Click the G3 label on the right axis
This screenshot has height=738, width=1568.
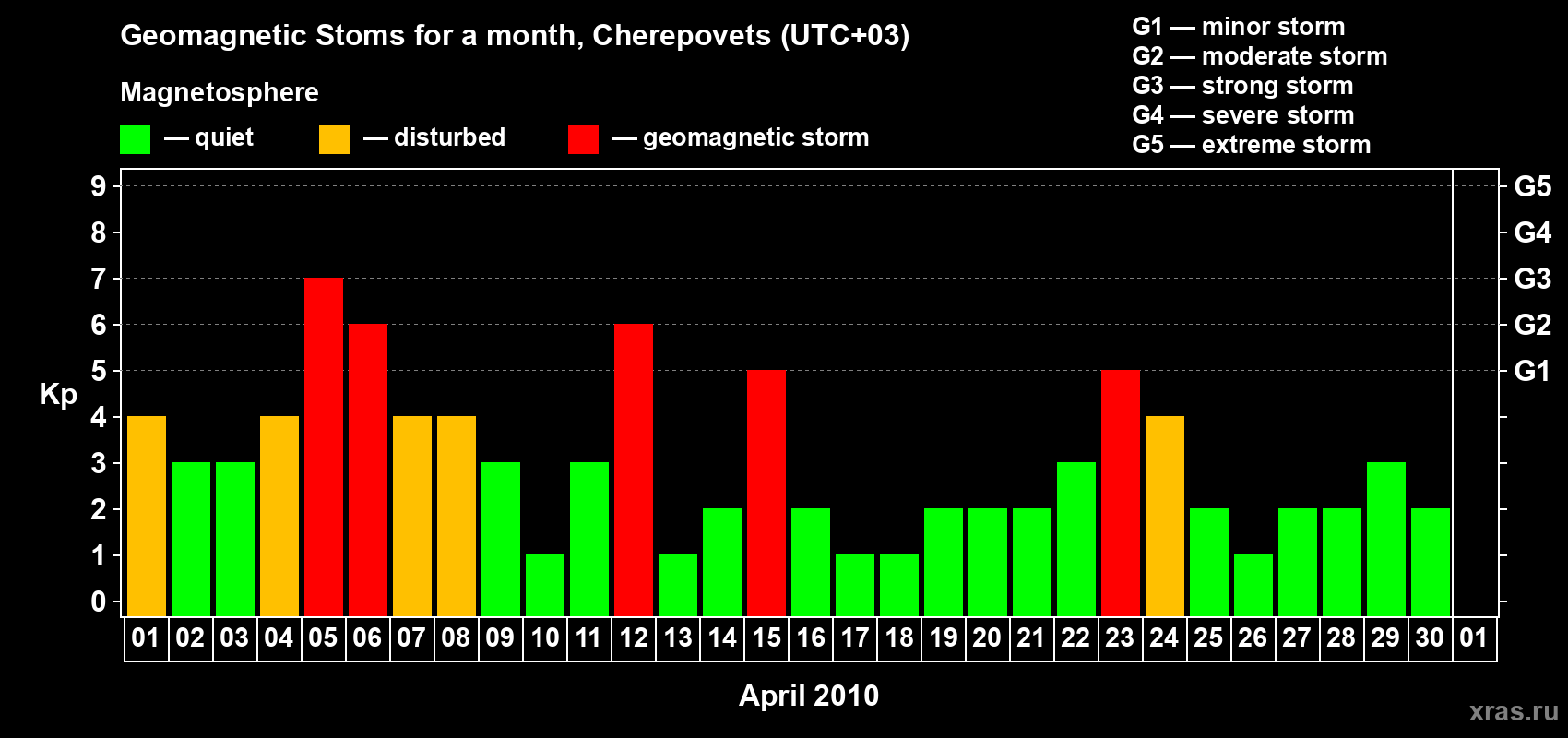point(1533,279)
